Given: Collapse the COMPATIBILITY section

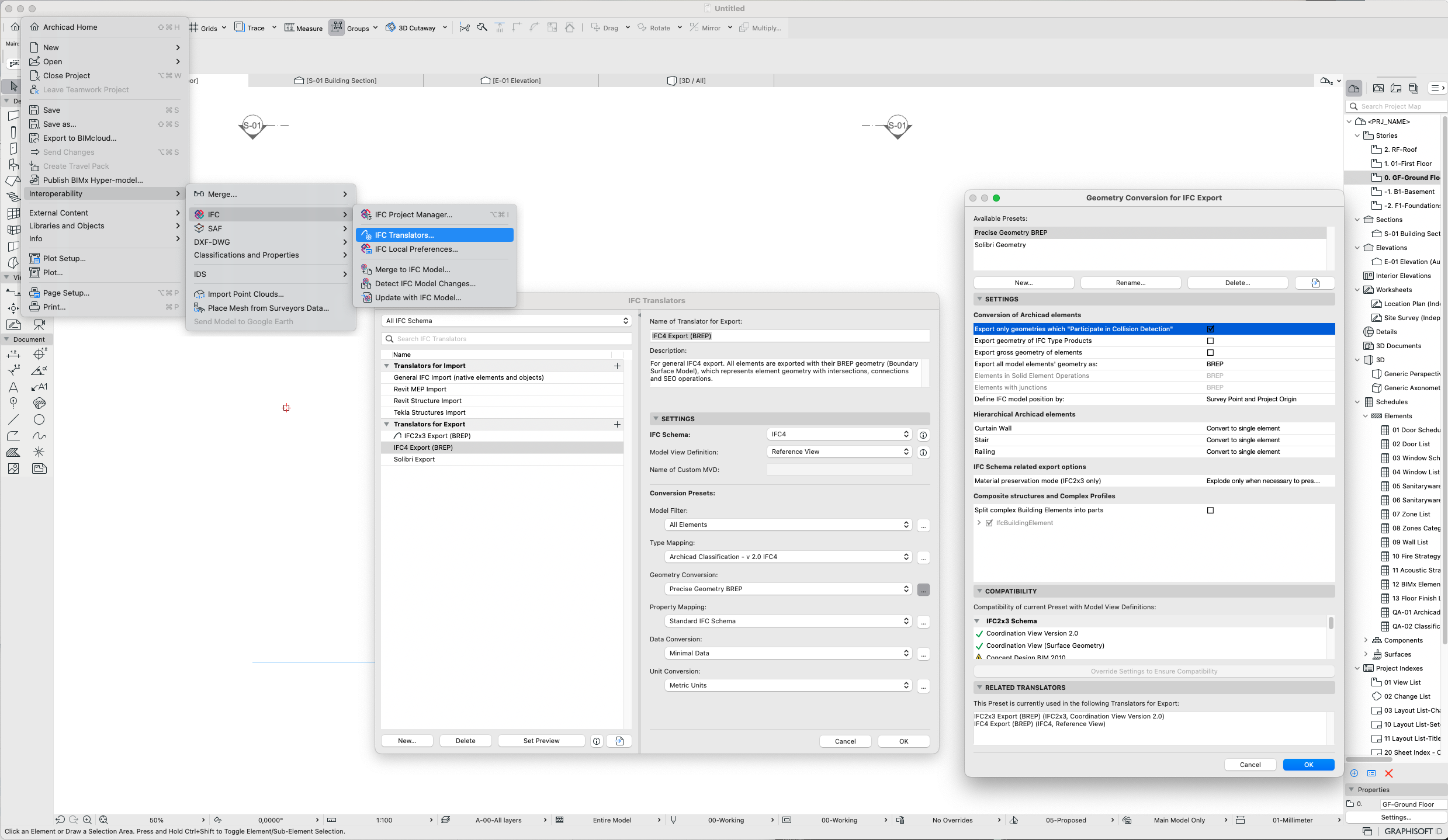Looking at the screenshot, I should point(979,591).
